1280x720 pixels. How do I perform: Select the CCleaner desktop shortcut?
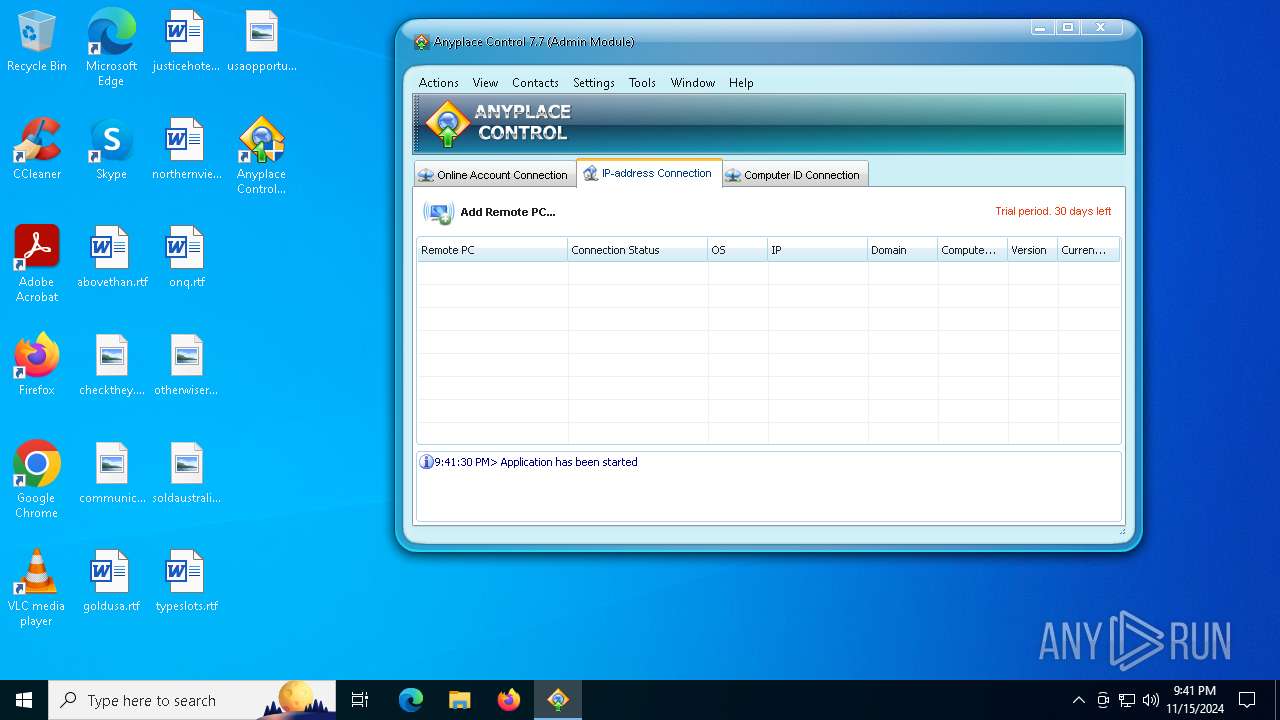click(x=37, y=150)
